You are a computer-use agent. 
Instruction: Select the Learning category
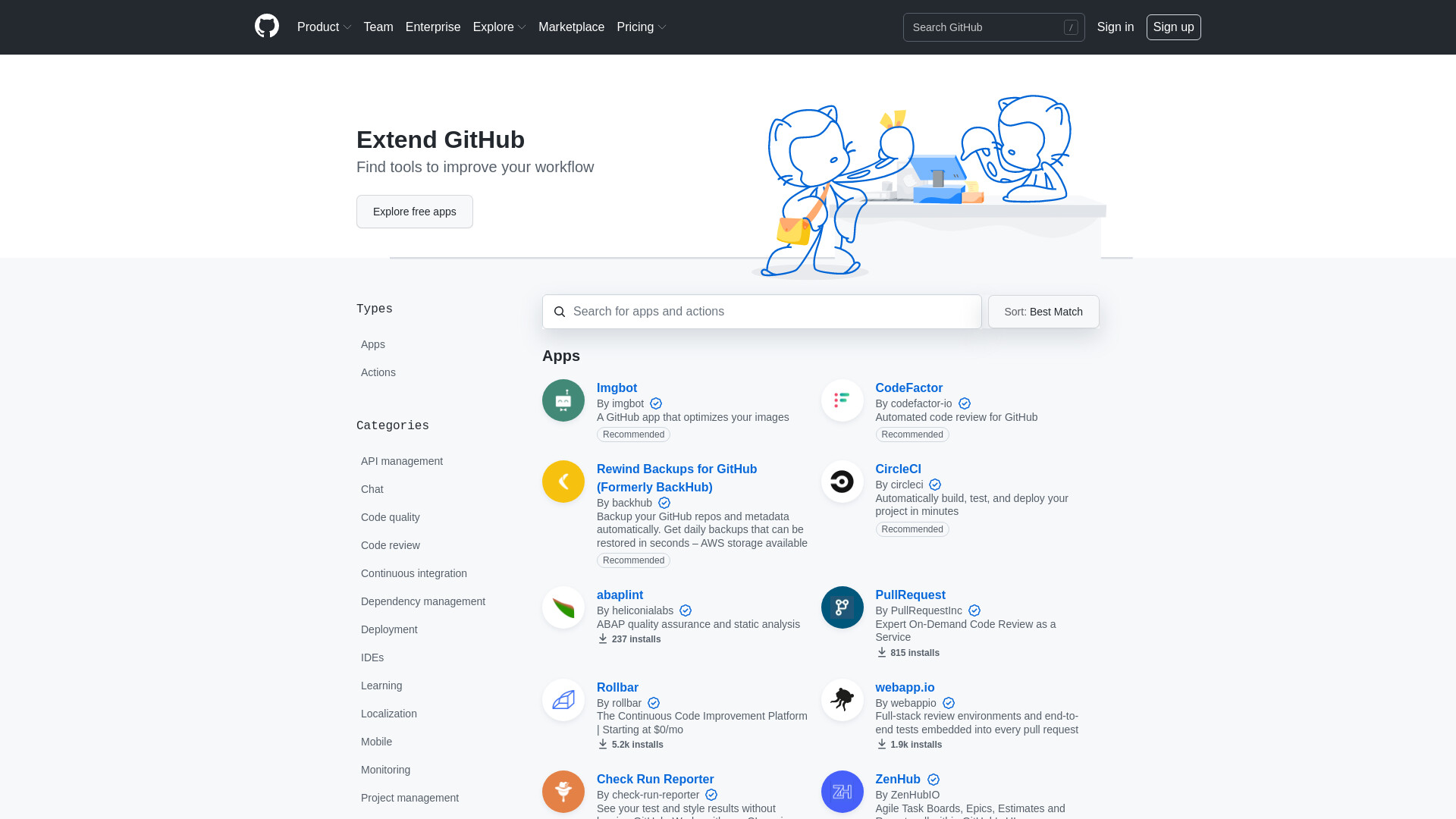[x=381, y=686]
